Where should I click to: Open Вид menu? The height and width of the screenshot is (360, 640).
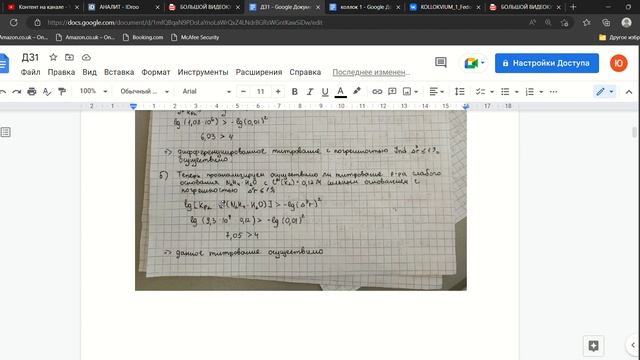pyautogui.click(x=89, y=72)
